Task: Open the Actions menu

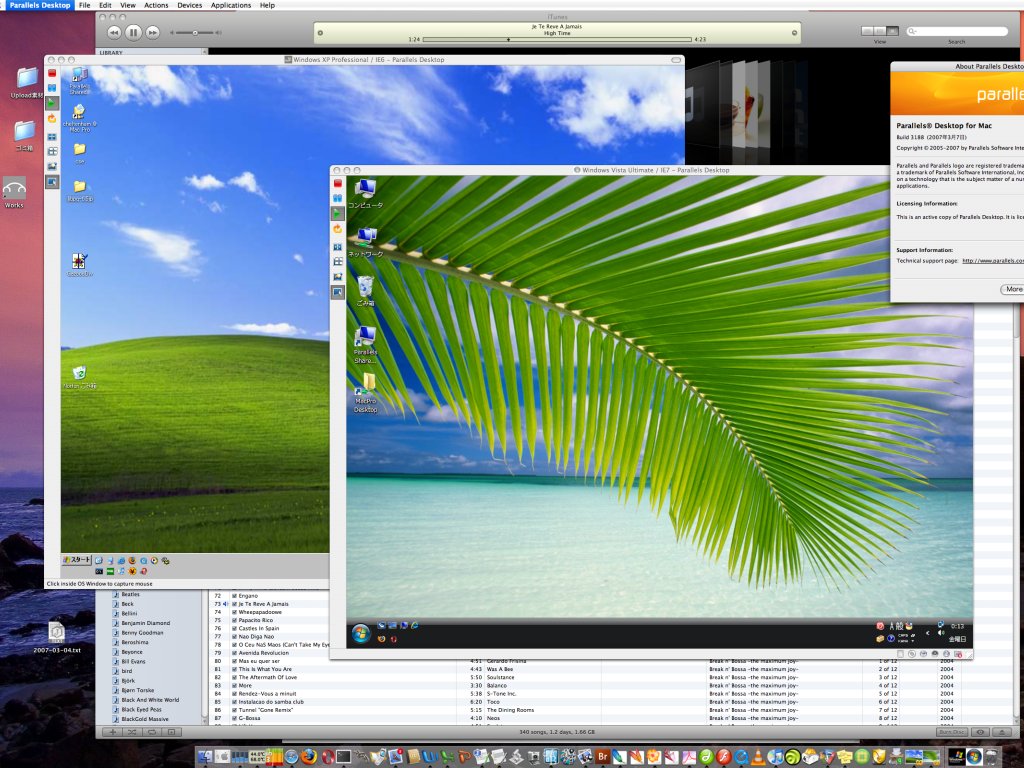Action: 156,5
